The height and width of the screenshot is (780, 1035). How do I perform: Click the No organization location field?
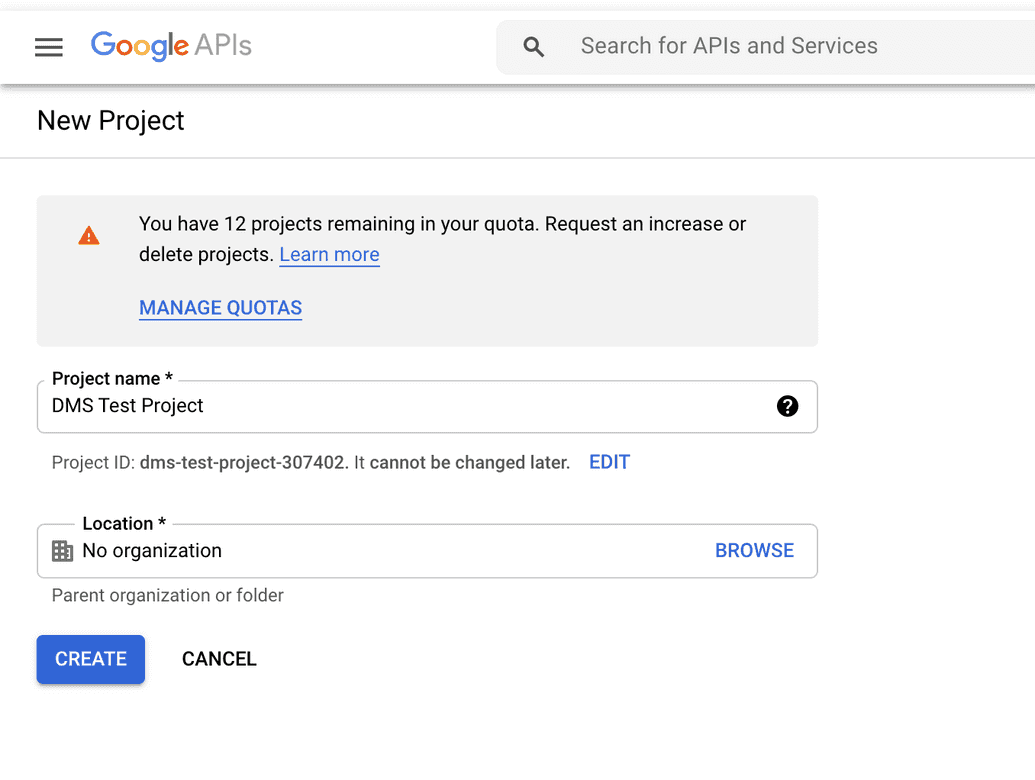(x=427, y=551)
